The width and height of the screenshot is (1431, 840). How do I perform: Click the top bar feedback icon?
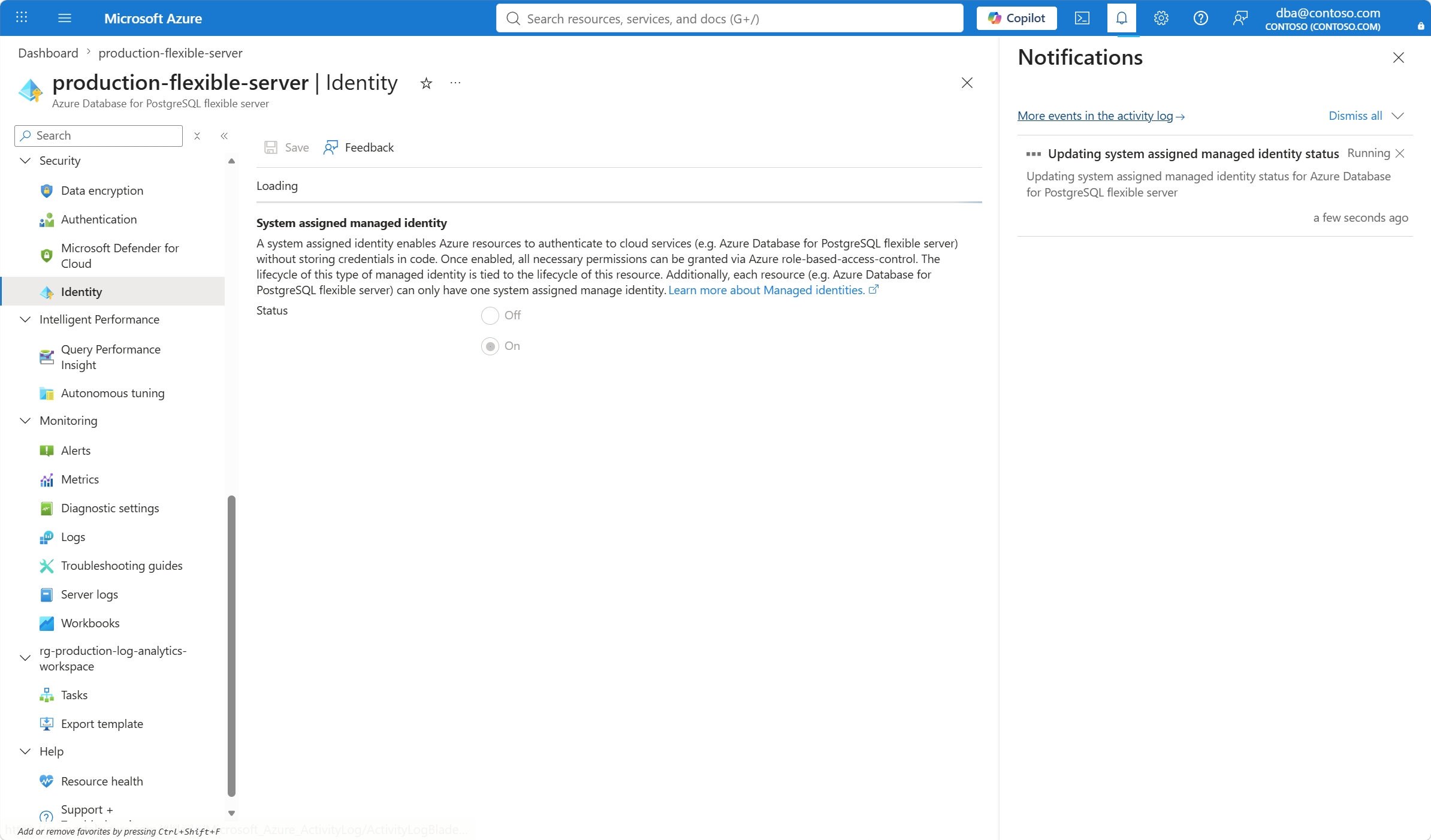(x=1240, y=18)
